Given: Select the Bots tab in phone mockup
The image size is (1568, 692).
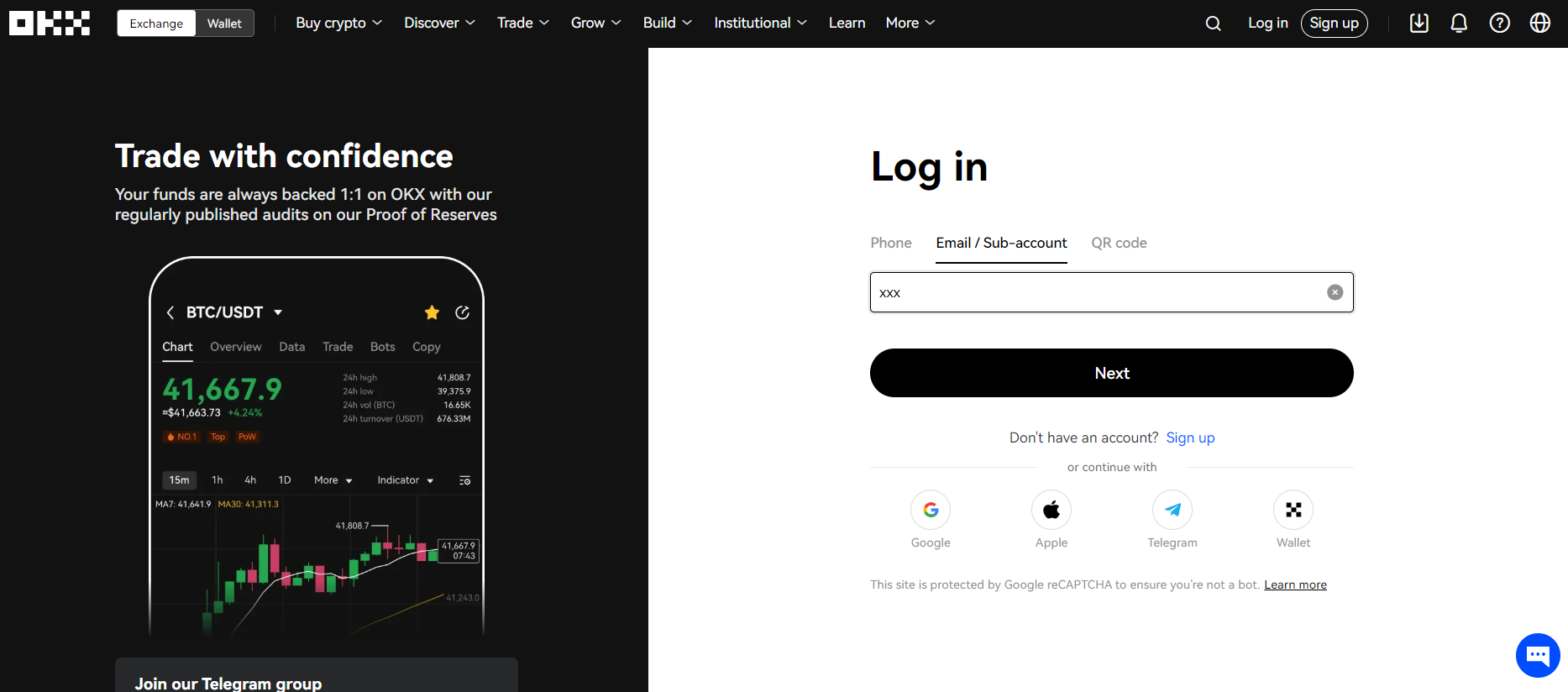Looking at the screenshot, I should [383, 347].
